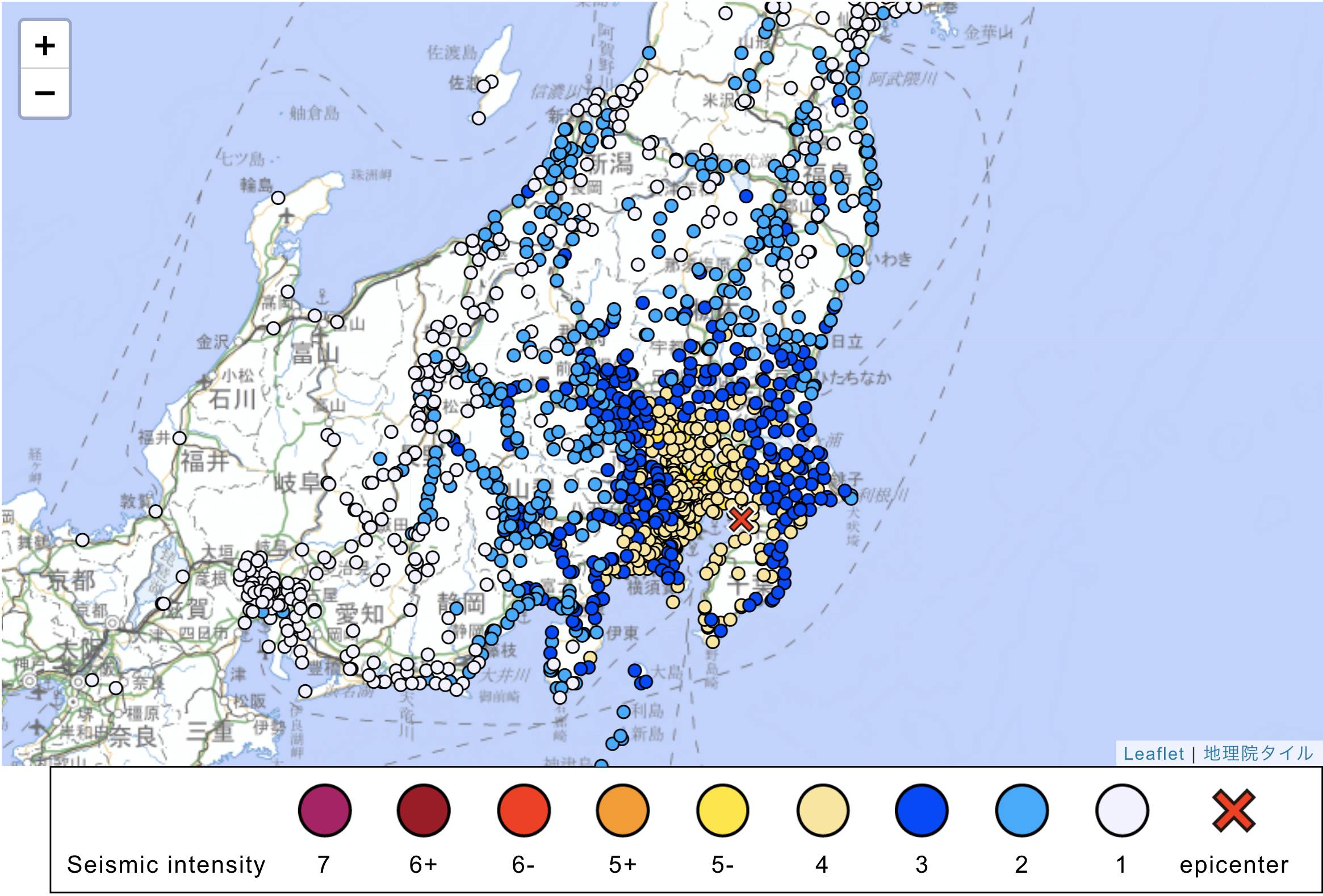Image resolution: width=1323 pixels, height=896 pixels.
Task: Click the intensity 3 dark blue legend circle
Action: [x=922, y=810]
